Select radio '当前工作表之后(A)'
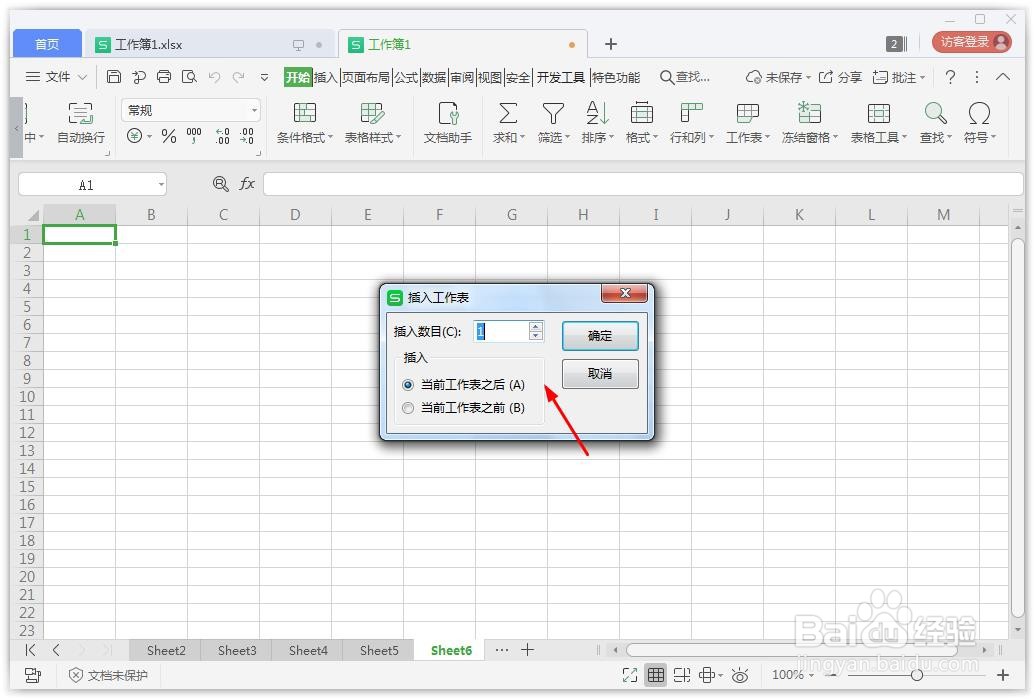 [x=408, y=385]
